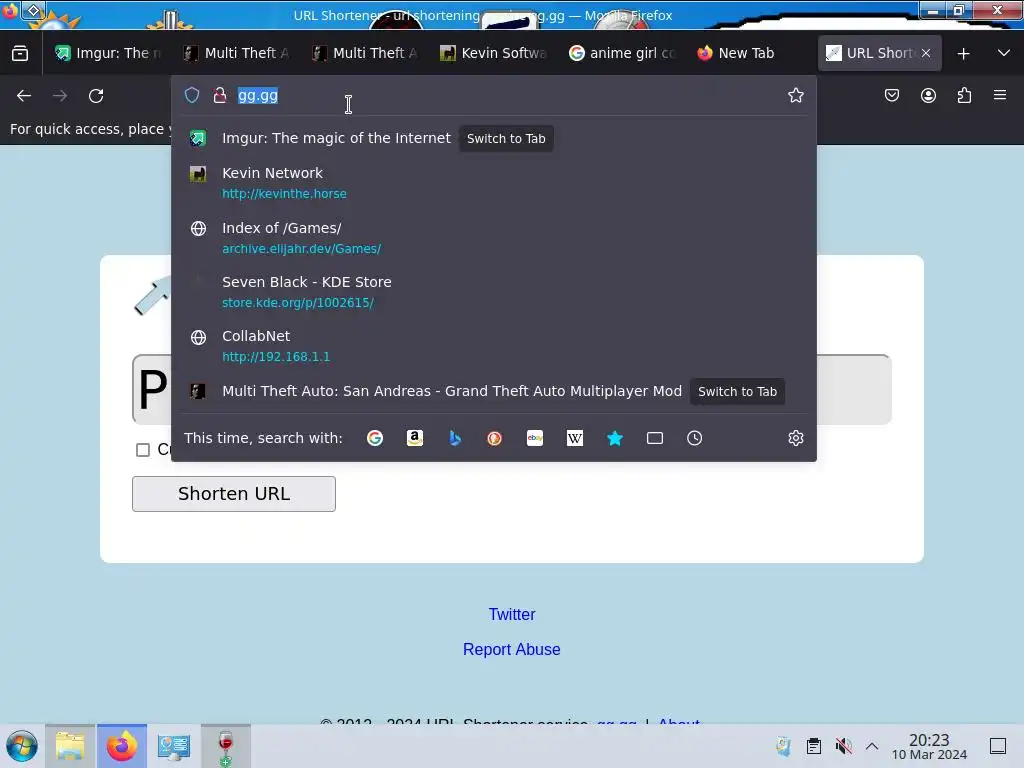This screenshot has width=1024, height=768.
Task: Click the Shorten URL button
Action: click(234, 494)
